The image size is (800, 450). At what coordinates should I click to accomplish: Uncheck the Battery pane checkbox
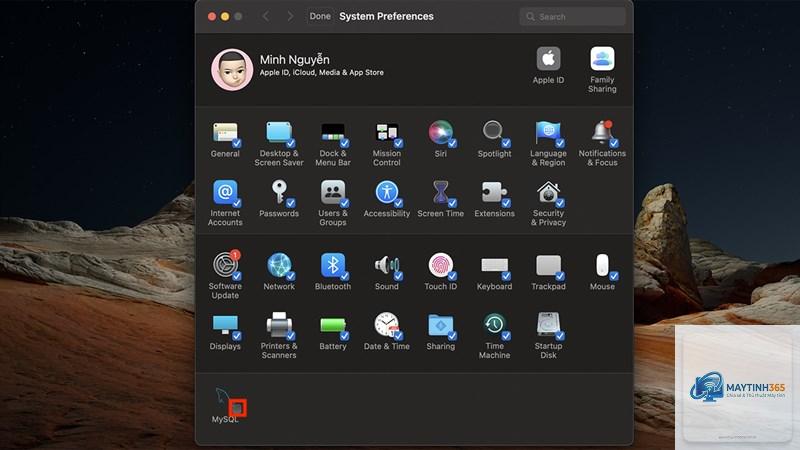tap(344, 336)
